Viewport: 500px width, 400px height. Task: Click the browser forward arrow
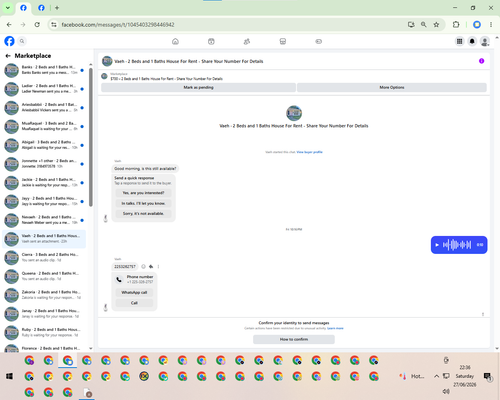[x=23, y=25]
